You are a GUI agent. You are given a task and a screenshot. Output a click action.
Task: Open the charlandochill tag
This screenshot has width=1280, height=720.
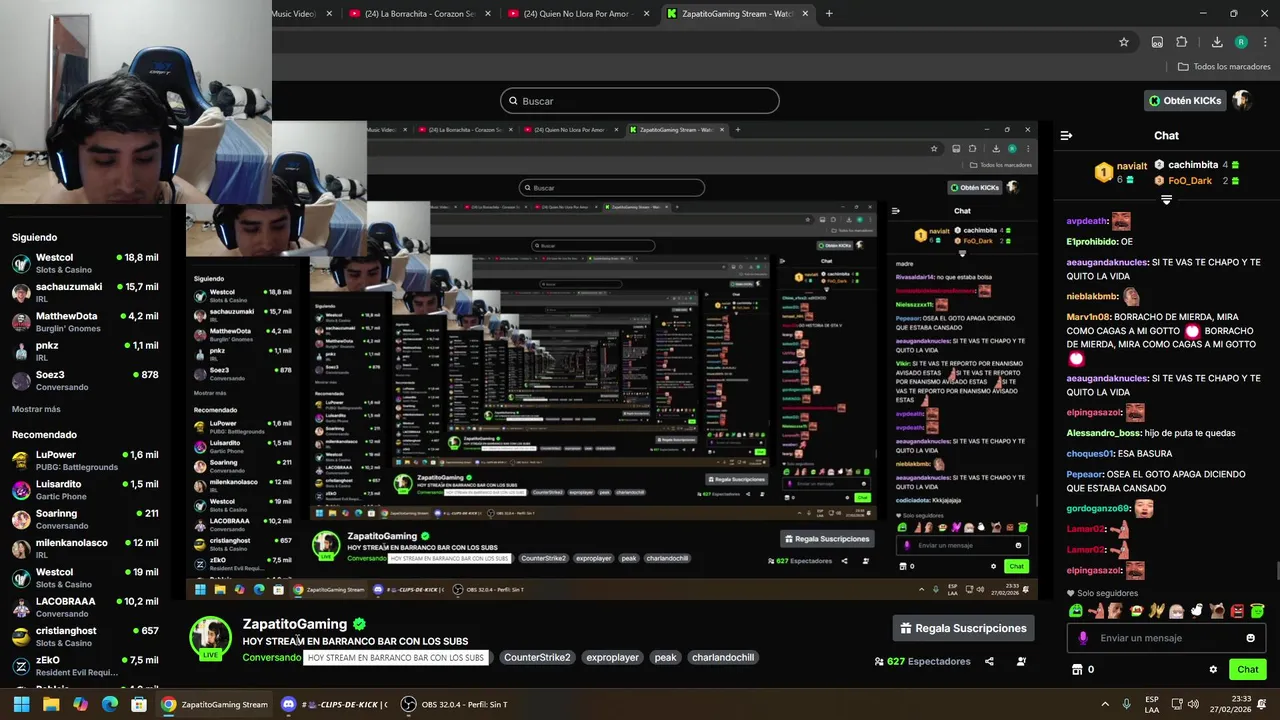coord(723,657)
